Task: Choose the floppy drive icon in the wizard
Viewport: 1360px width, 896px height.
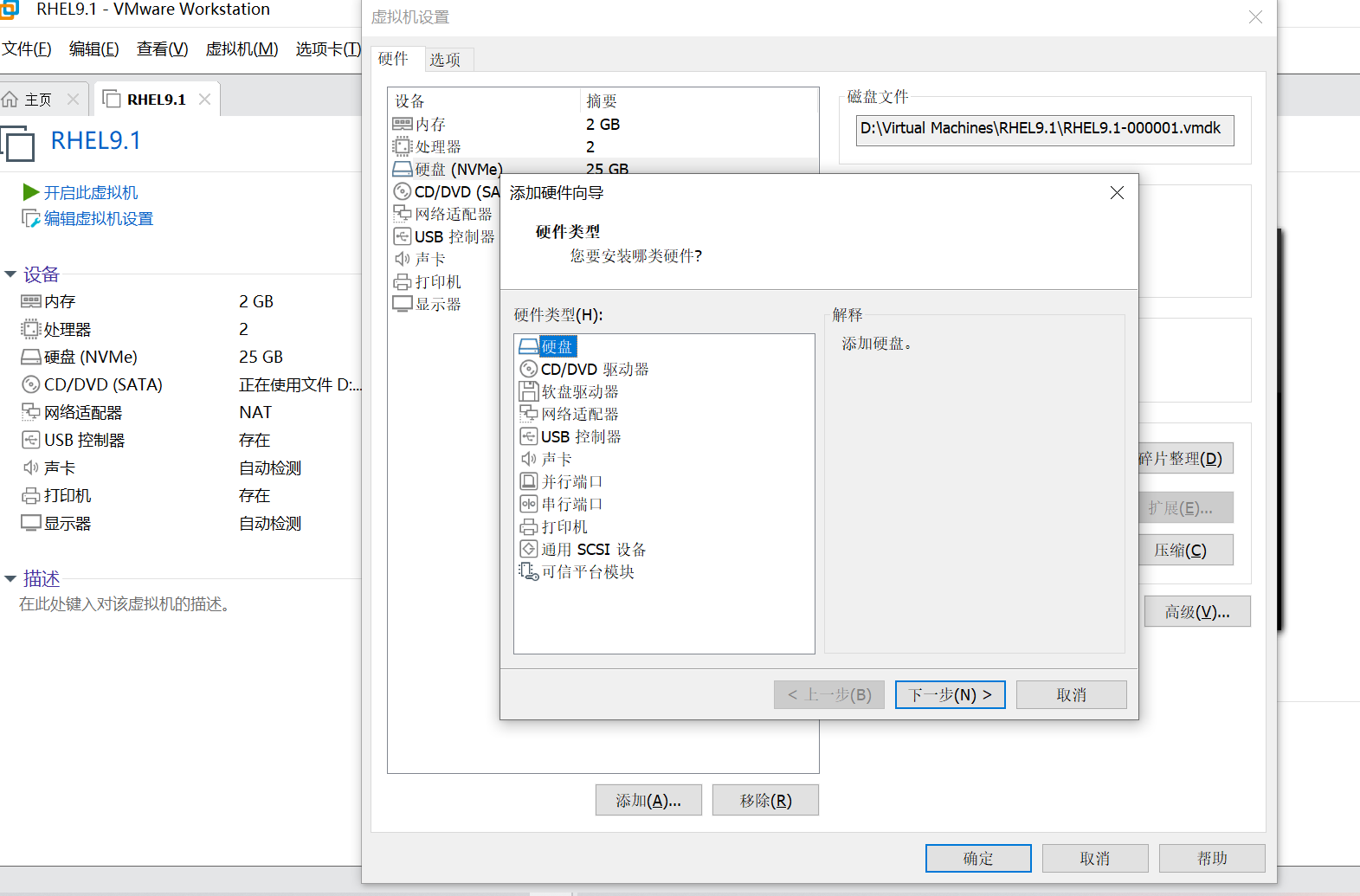Action: 528,392
